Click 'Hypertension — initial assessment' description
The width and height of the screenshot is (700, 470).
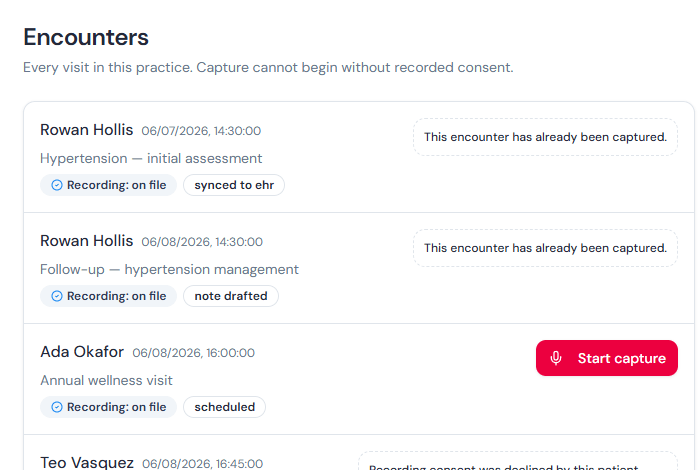point(151,158)
